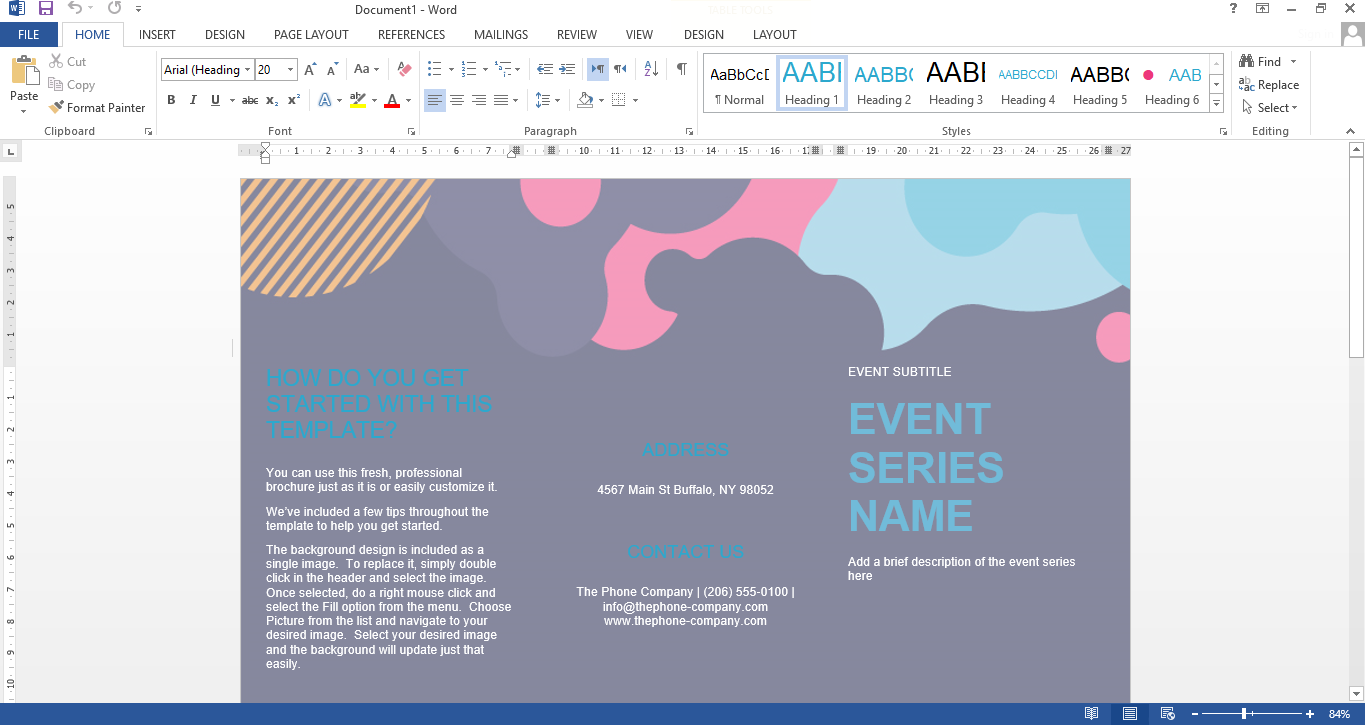Open the Text Effects and Typography icon
This screenshot has height=725, width=1365.
pos(327,99)
